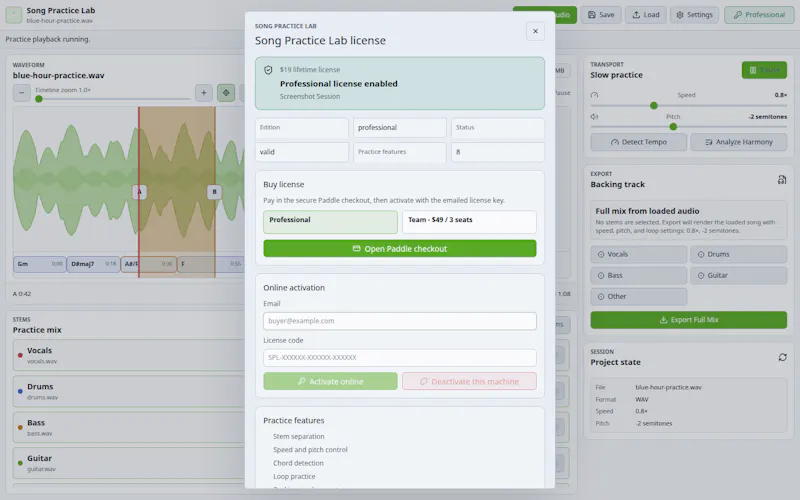This screenshot has width=800, height=500.
Task: Click the Email input field
Action: pyautogui.click(x=399, y=321)
